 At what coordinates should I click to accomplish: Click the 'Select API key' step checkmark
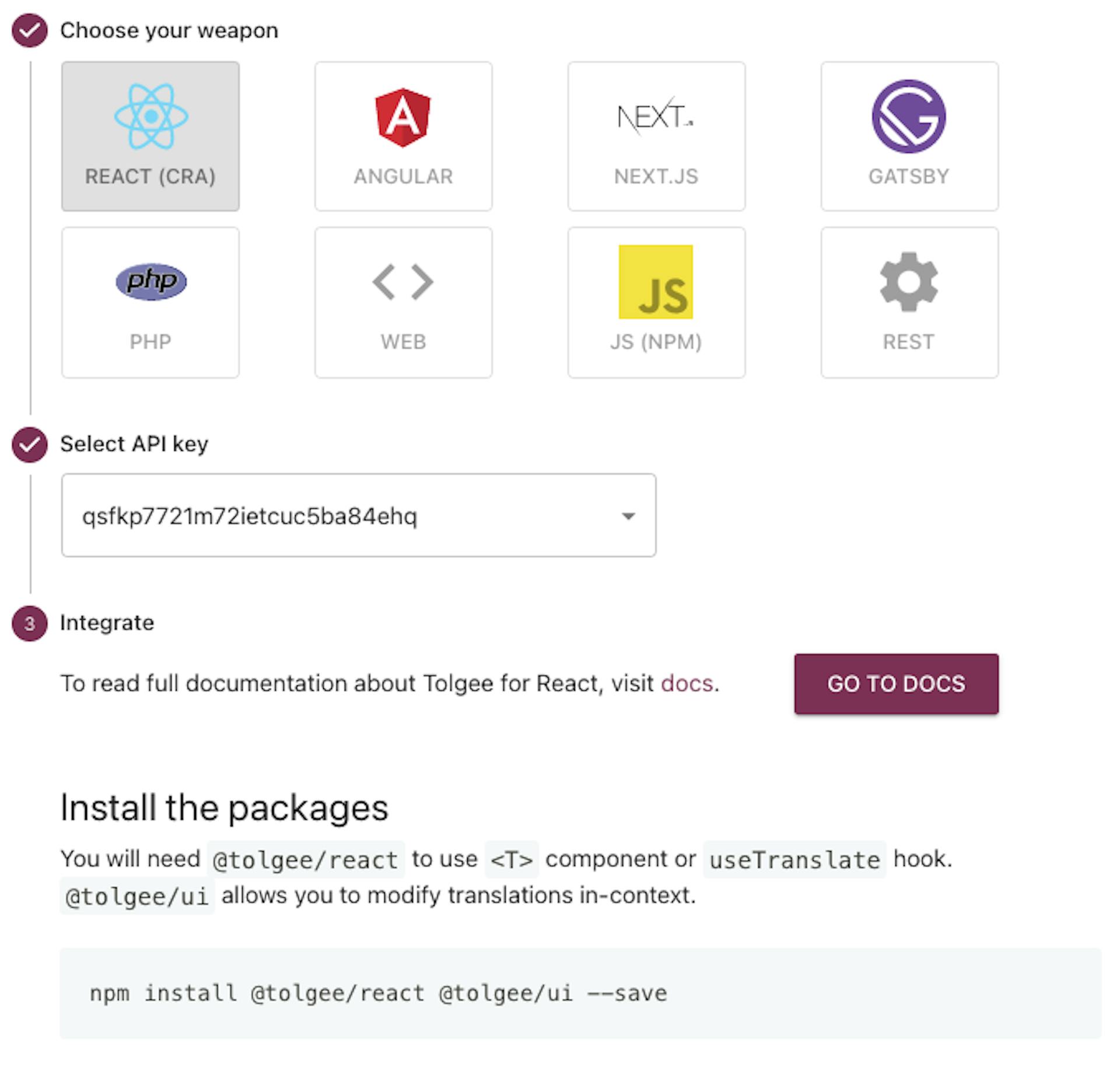coord(30,445)
